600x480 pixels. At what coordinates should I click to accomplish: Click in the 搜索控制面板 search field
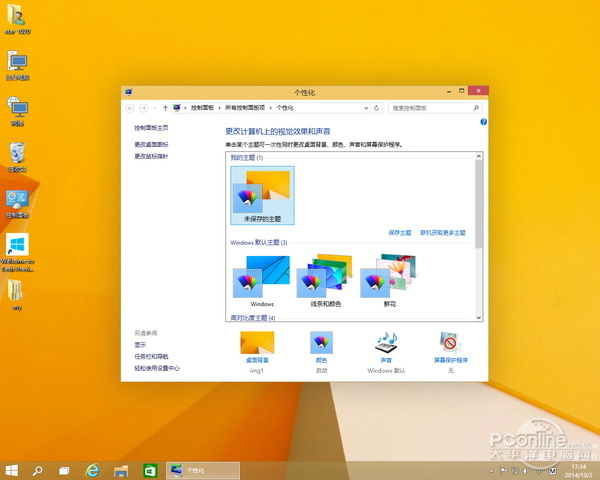click(432, 107)
